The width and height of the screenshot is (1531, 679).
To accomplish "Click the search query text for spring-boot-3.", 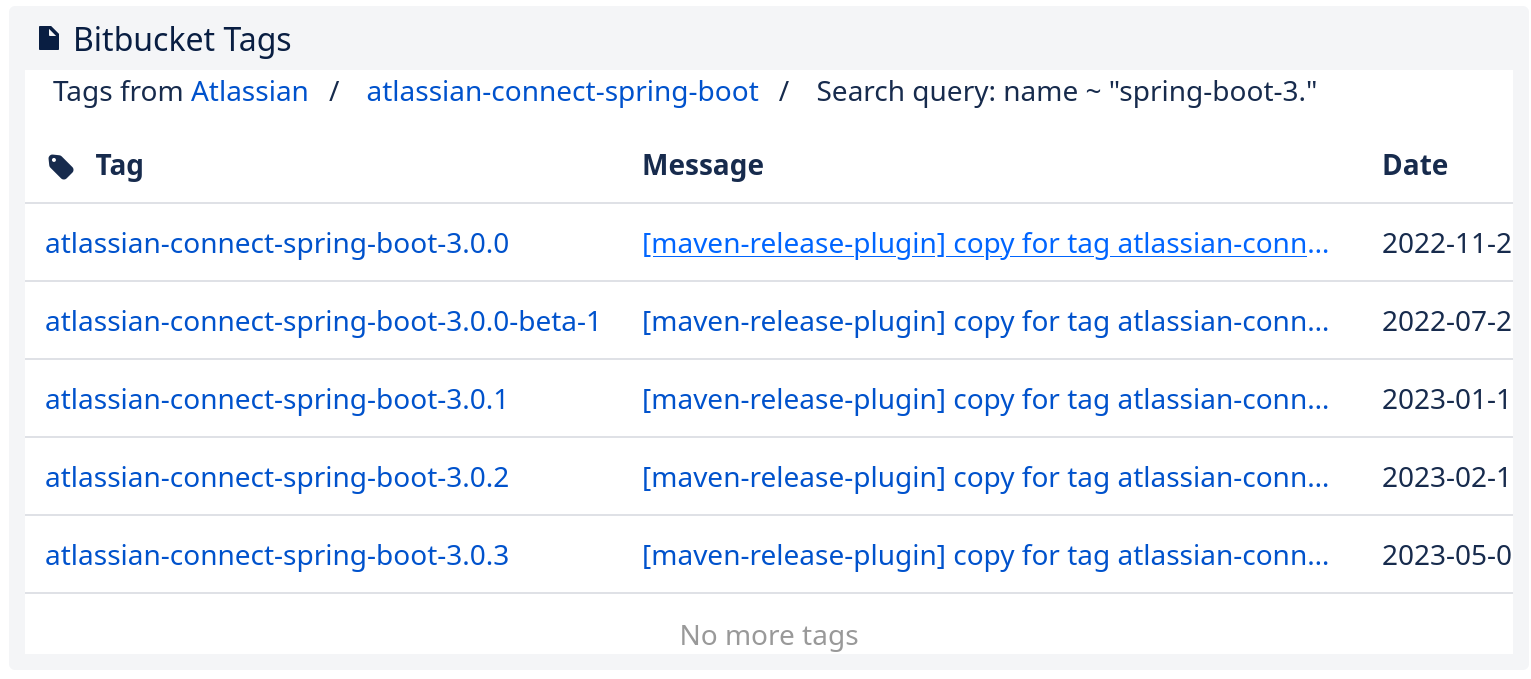I will click(1066, 92).
